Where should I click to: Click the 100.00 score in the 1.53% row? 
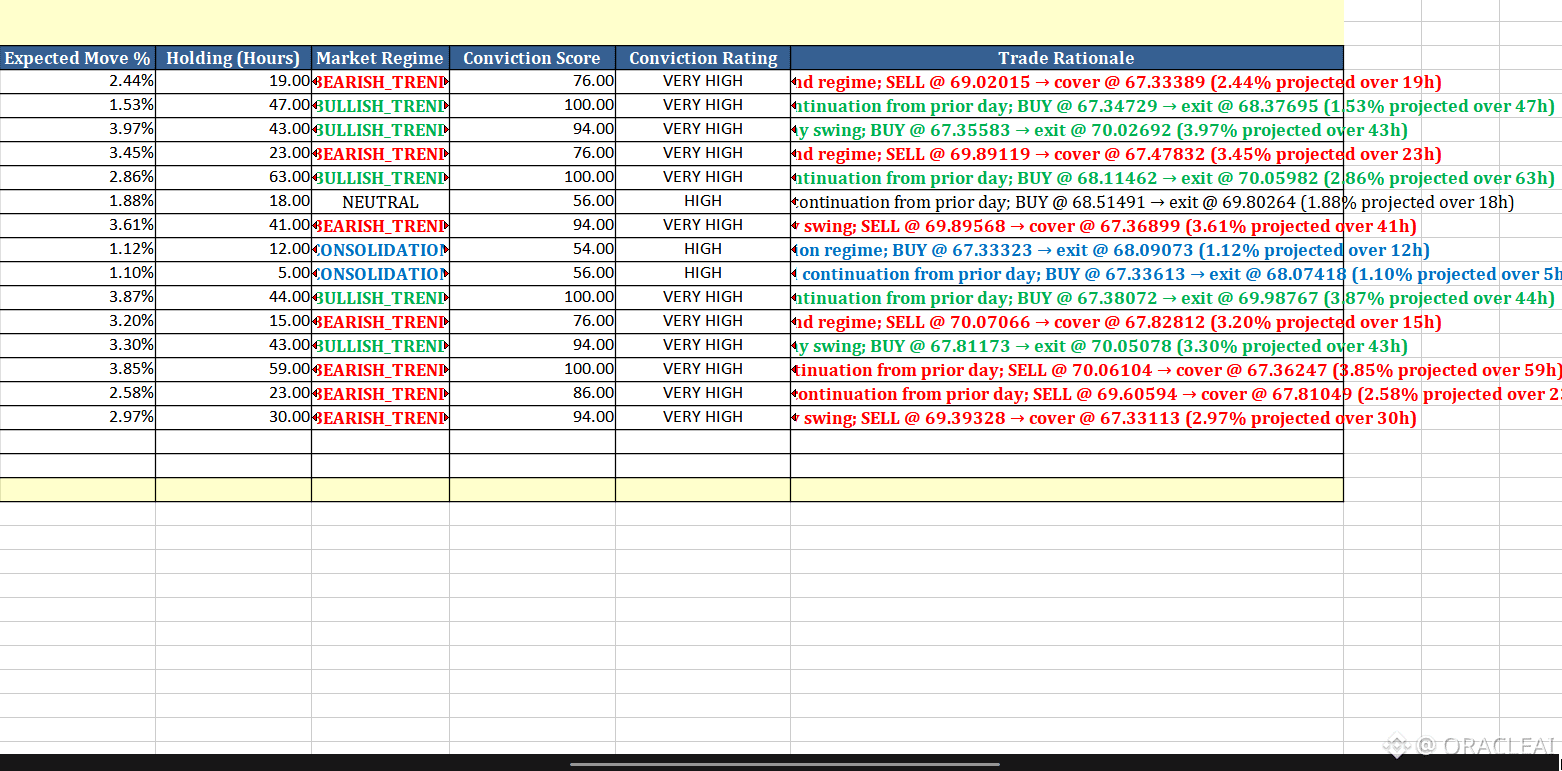point(532,106)
